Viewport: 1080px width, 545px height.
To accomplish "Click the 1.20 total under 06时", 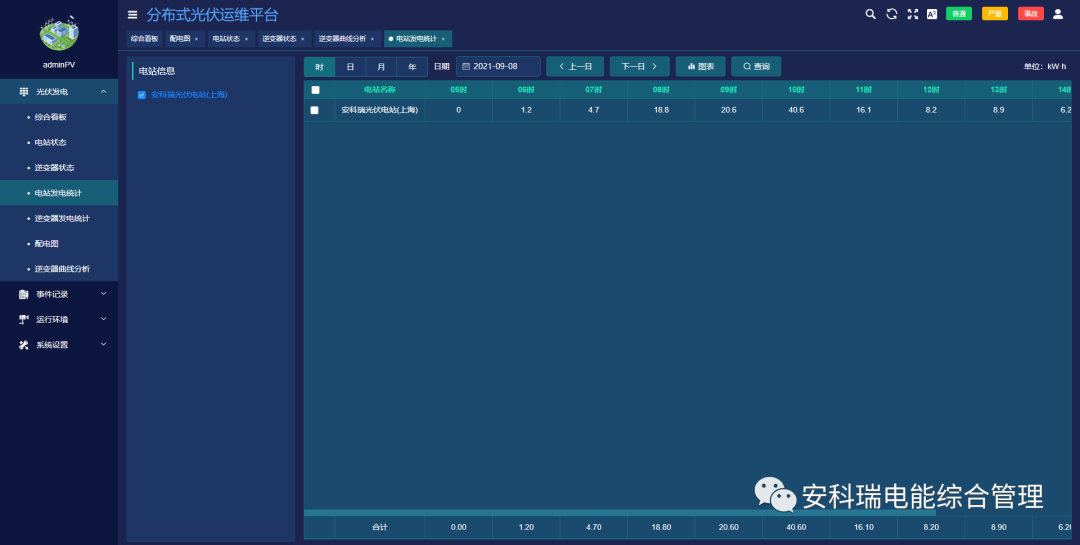I will tap(526, 527).
